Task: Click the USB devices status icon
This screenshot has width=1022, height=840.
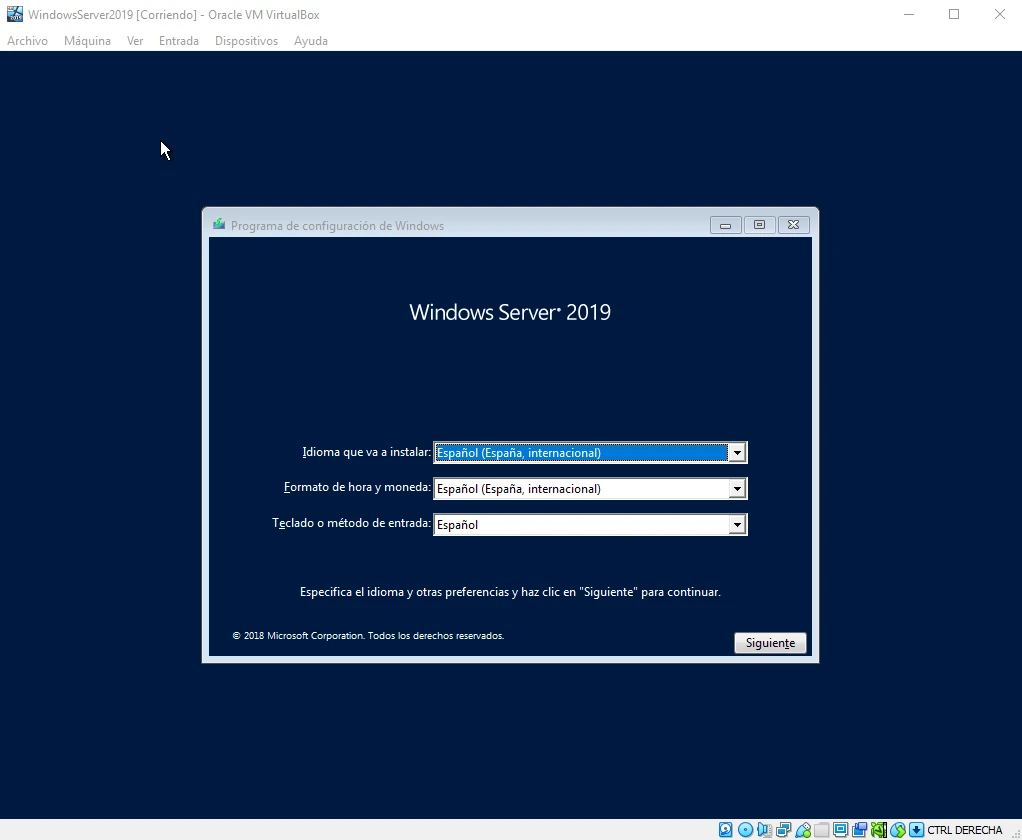Action: coord(803,830)
